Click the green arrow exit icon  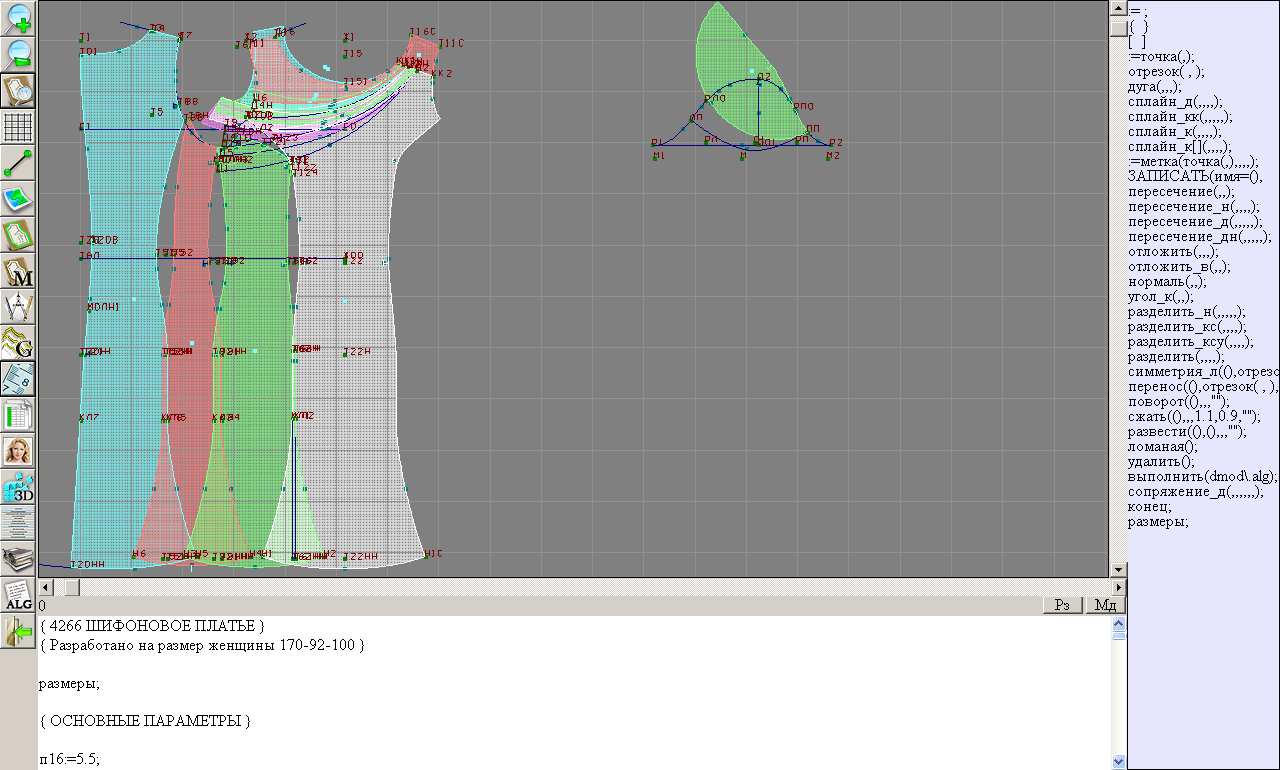(18, 632)
